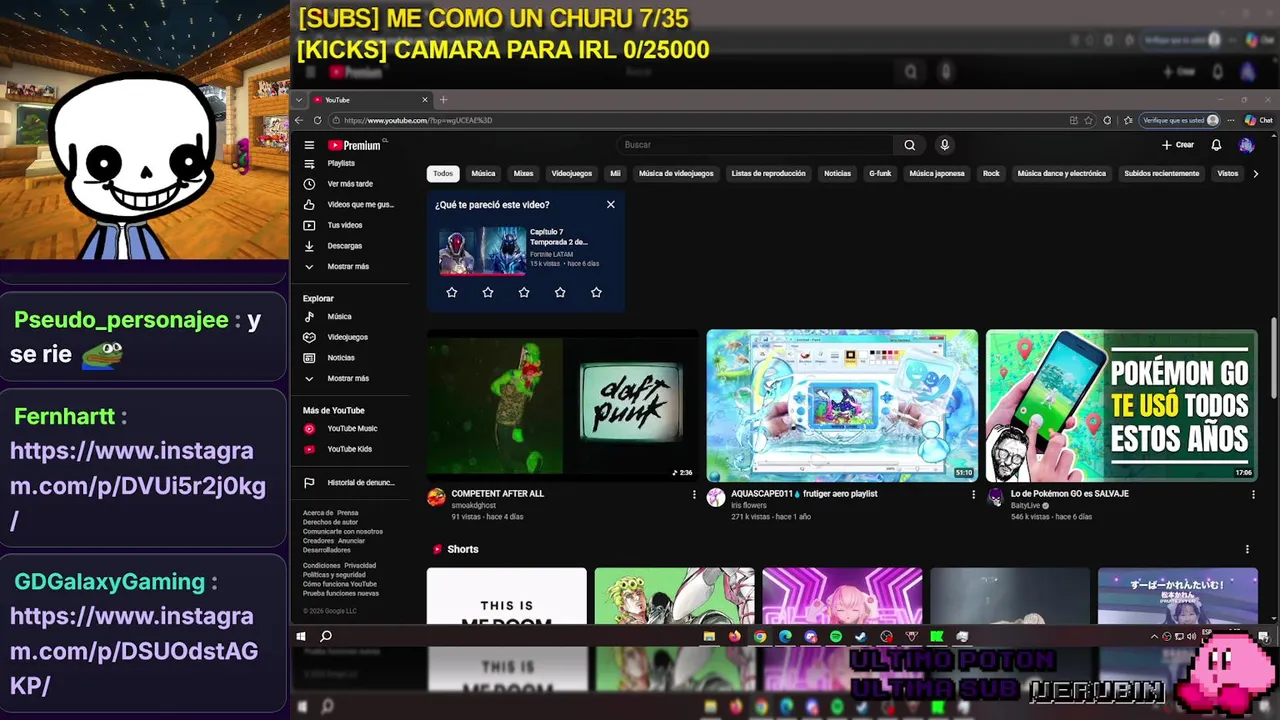1280x720 pixels.
Task: Go back with the browser back arrow
Action: 300,120
